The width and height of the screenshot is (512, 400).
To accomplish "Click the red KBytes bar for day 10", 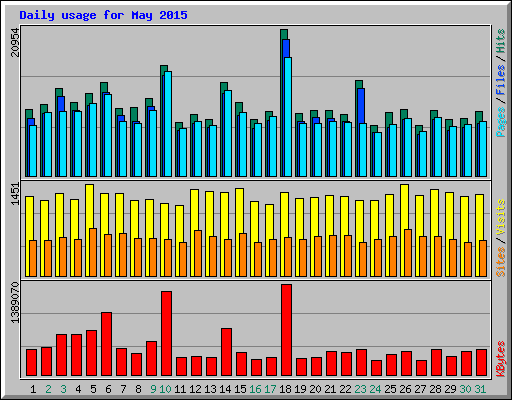I will tap(166, 334).
